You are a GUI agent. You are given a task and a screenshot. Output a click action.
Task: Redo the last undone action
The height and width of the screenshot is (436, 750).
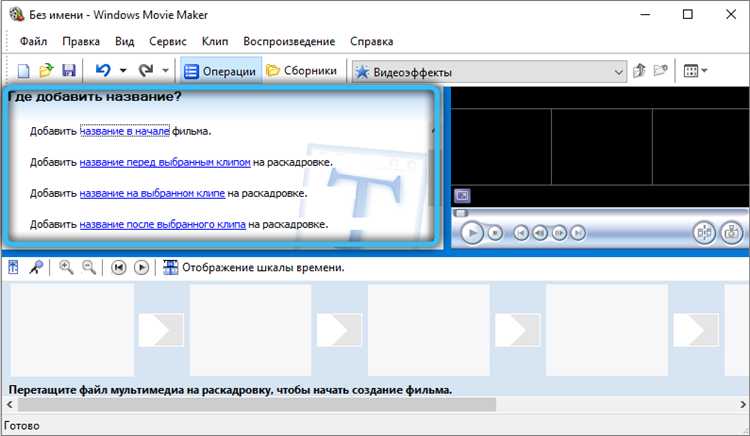pos(146,71)
